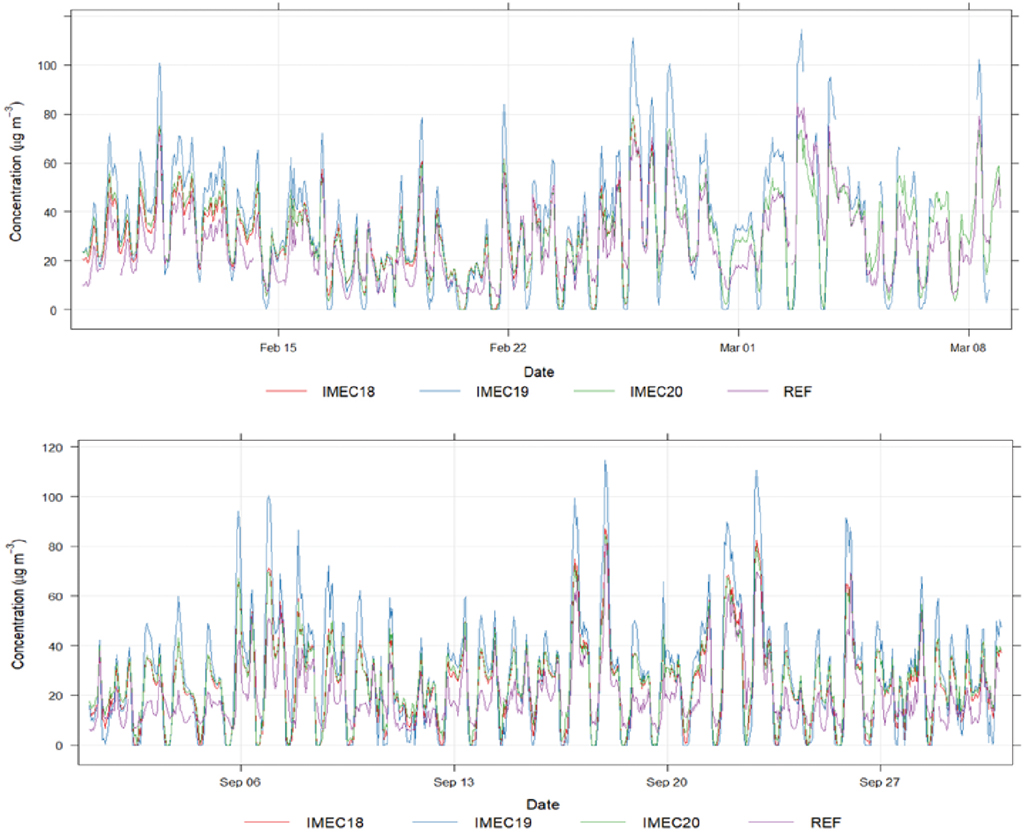Viewport: 1029px width, 833px height.
Task: Click the 60 y-axis value in bottom chart
Action: coord(56,596)
